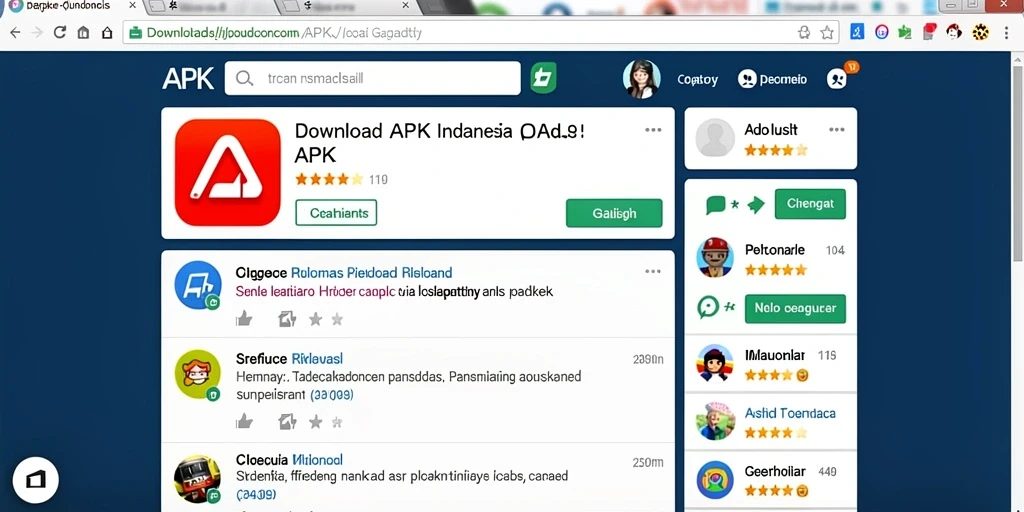Click the green speech bubble icon

point(716,205)
